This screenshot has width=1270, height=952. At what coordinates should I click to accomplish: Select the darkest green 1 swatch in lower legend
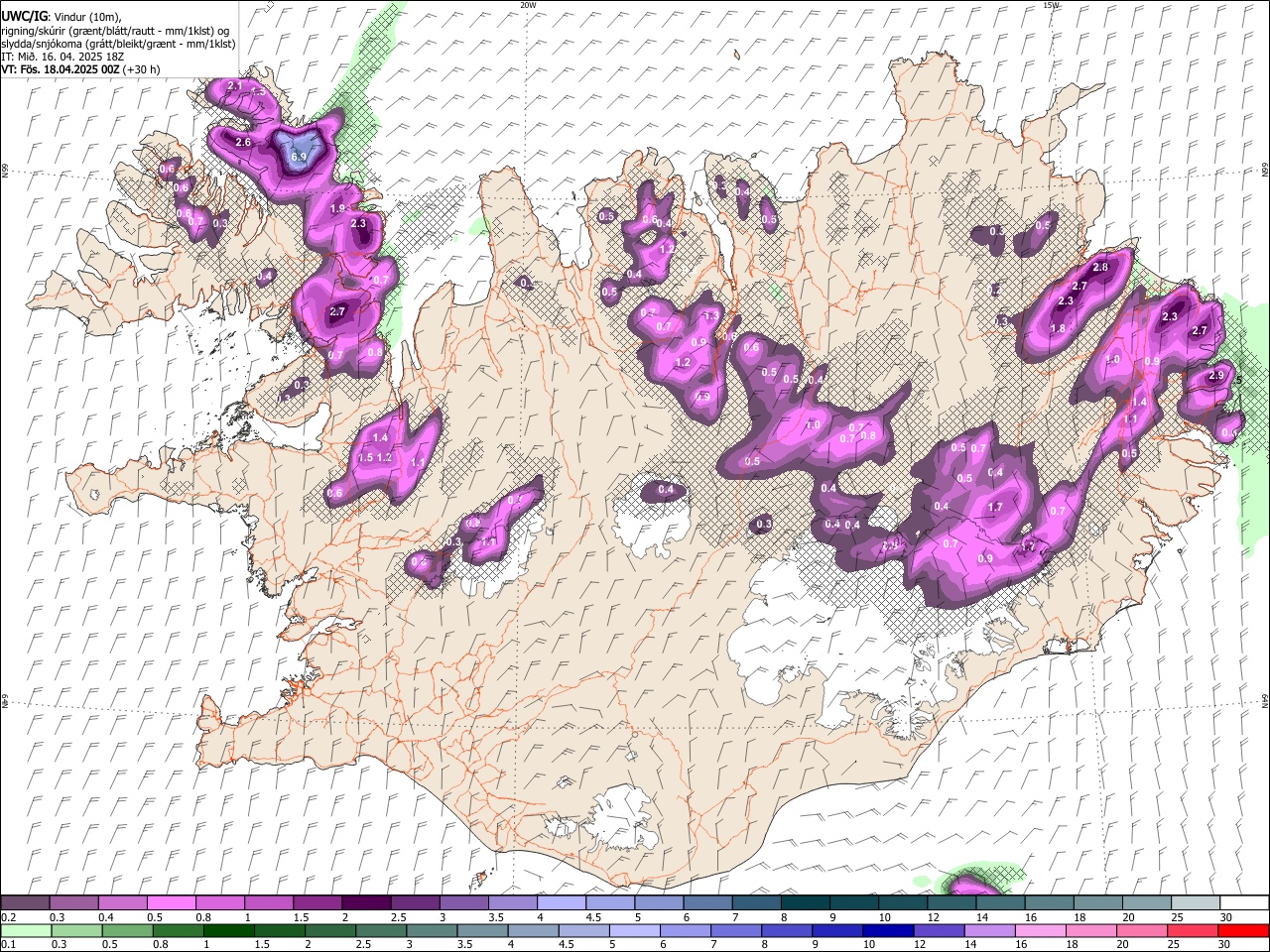pyautogui.click(x=229, y=930)
